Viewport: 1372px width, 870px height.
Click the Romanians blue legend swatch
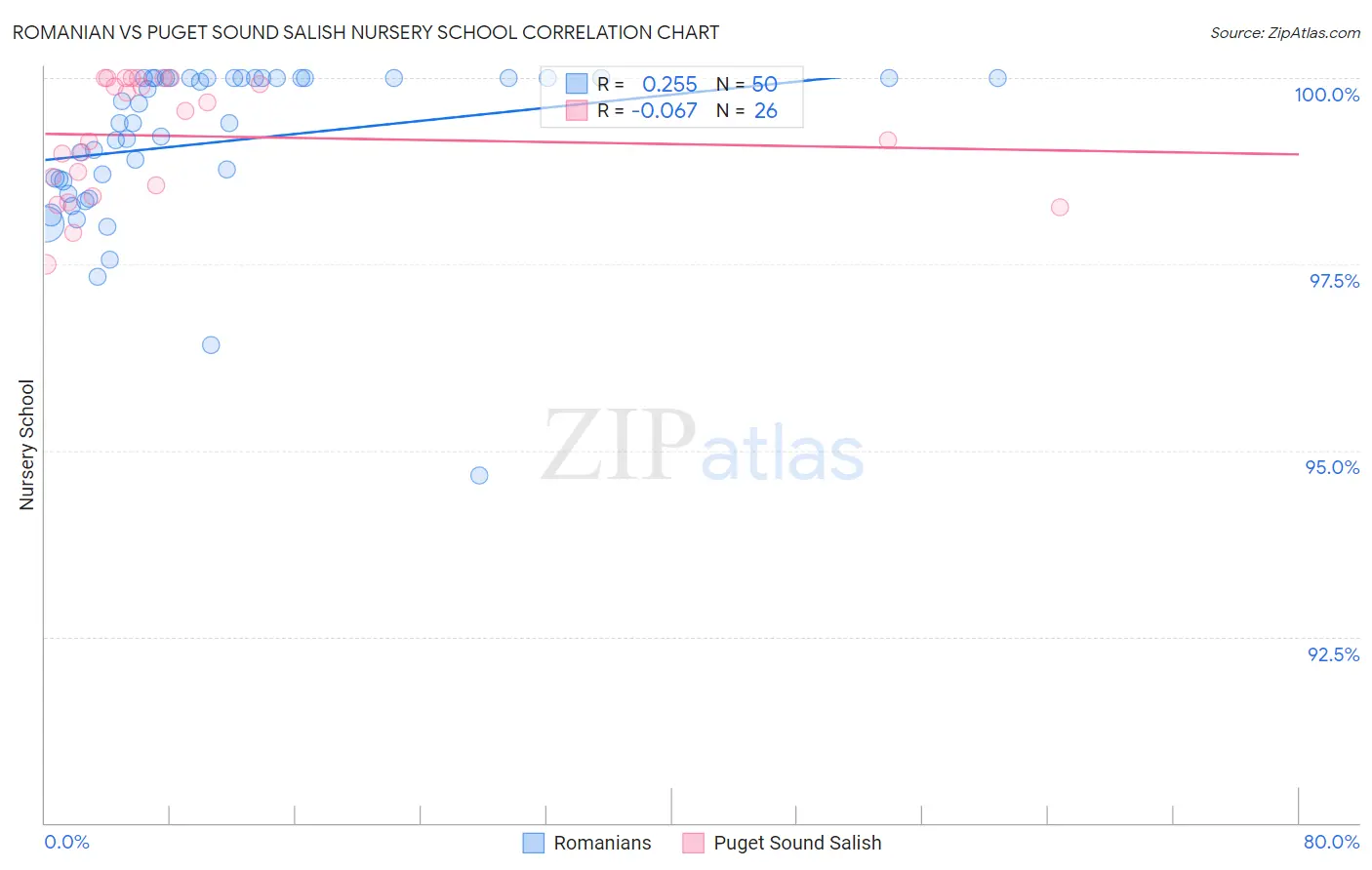(533, 843)
